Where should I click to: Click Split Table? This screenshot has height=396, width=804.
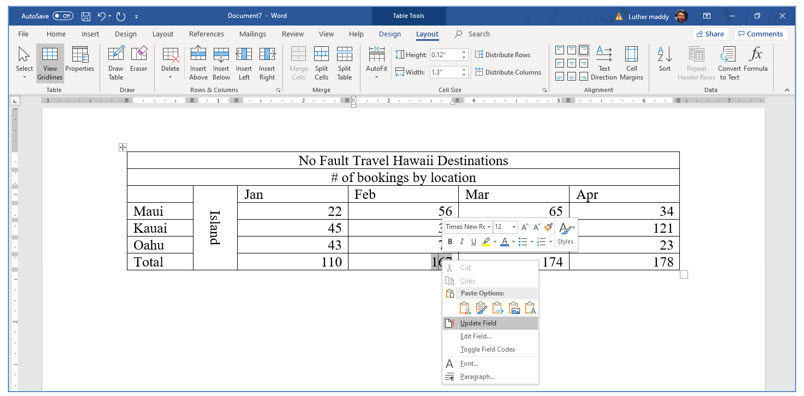(x=345, y=63)
